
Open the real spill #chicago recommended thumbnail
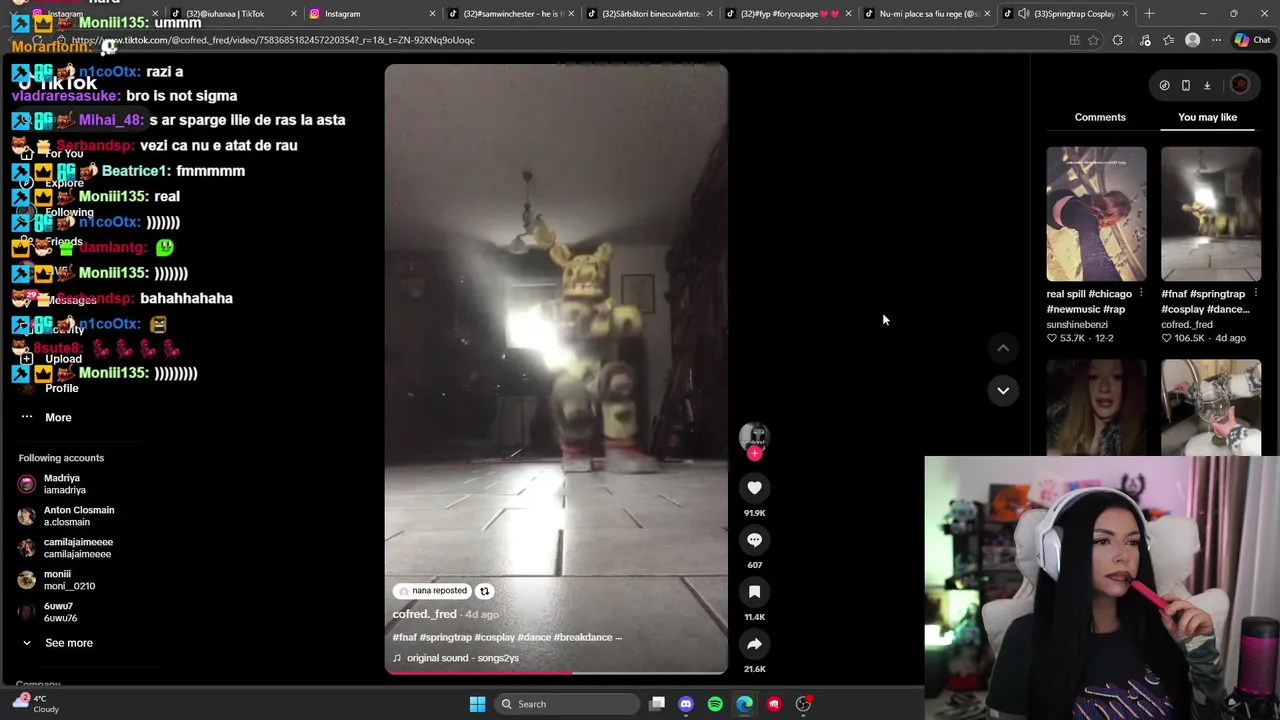click(x=1096, y=214)
